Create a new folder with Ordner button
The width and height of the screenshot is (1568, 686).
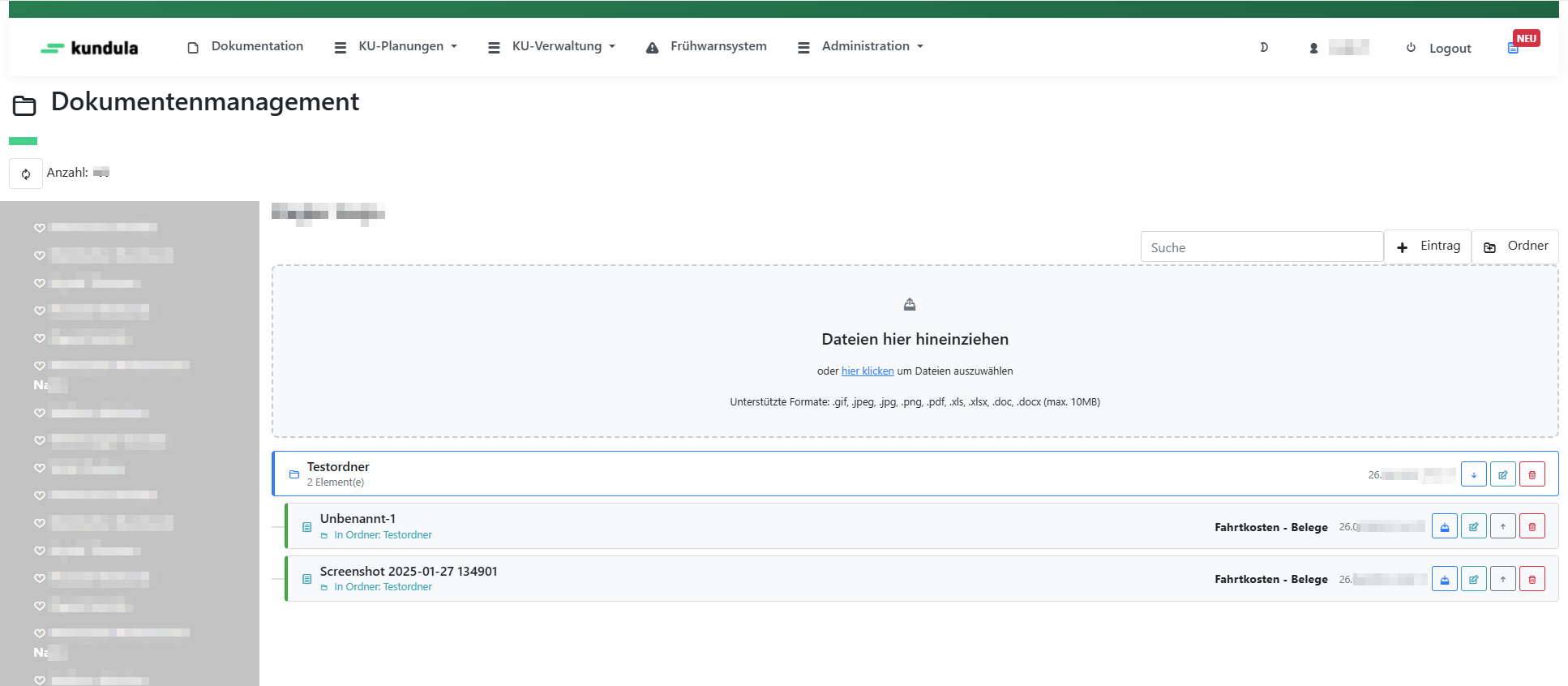[1515, 247]
